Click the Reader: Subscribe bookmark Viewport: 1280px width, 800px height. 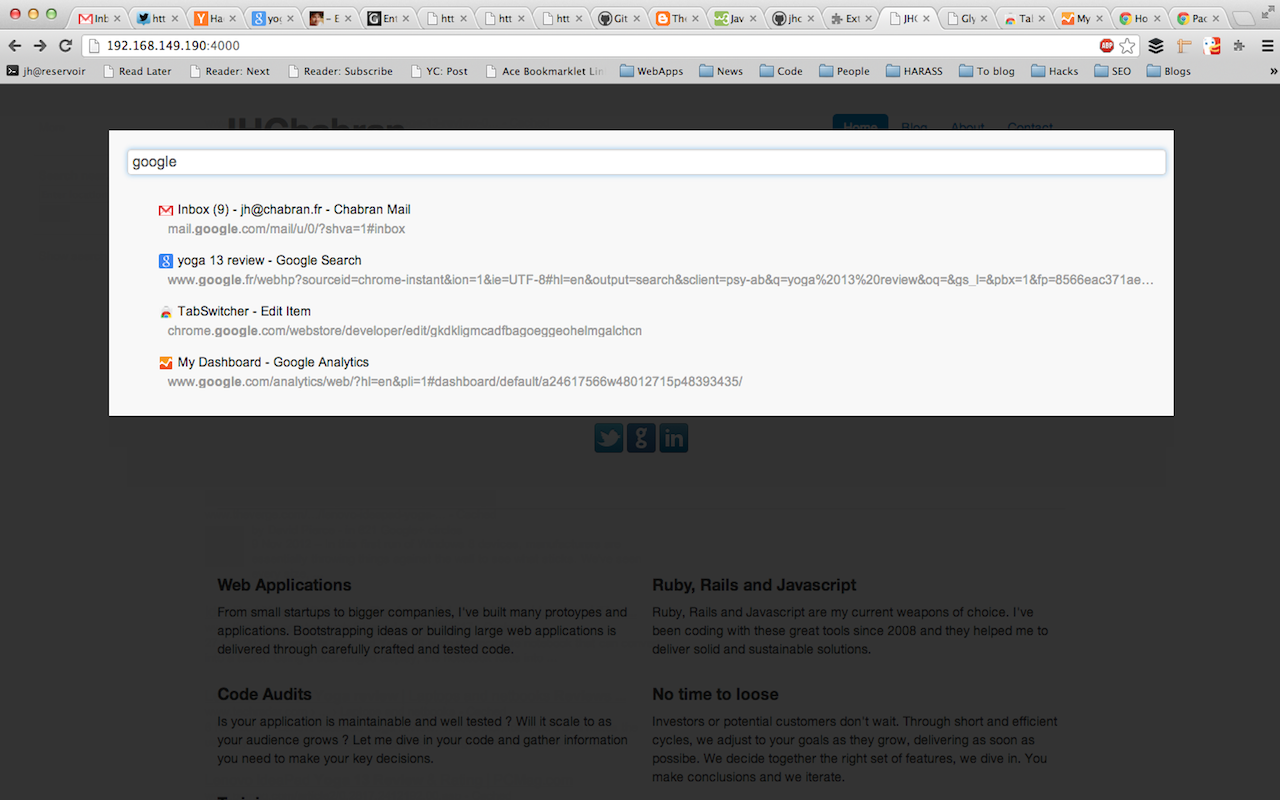pos(340,71)
